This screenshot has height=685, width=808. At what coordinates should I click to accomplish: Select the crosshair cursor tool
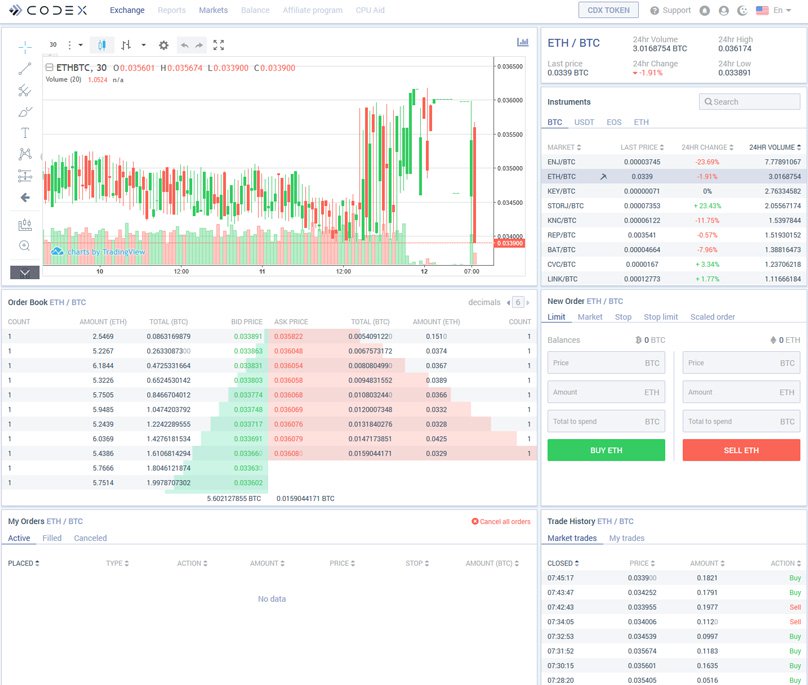click(24, 46)
